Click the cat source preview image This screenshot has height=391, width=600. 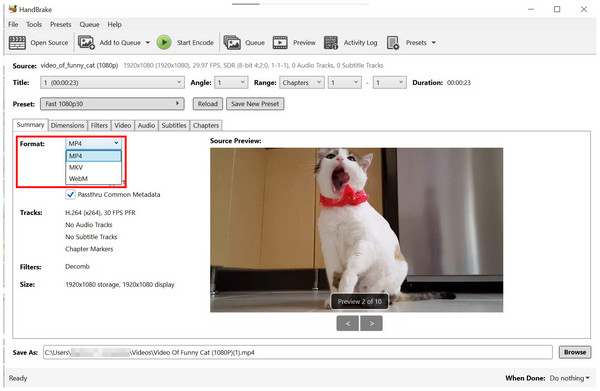click(356, 230)
